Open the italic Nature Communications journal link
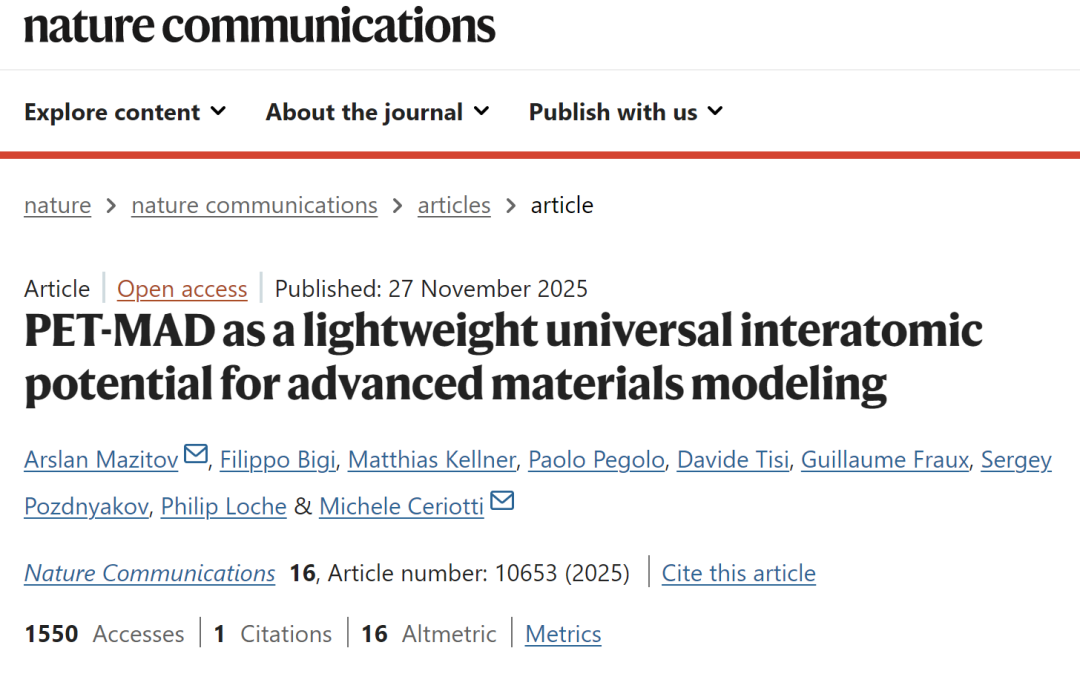Image resolution: width=1080 pixels, height=674 pixels. (150, 573)
